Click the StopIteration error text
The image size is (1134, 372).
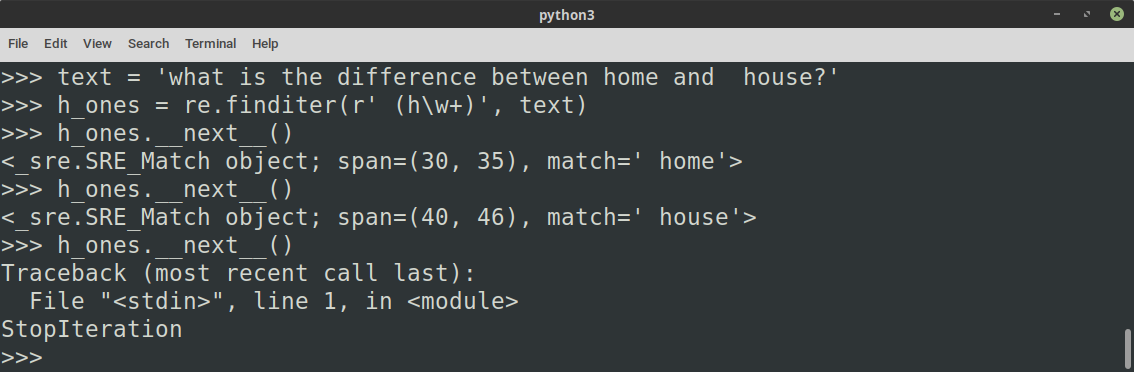[x=91, y=329]
